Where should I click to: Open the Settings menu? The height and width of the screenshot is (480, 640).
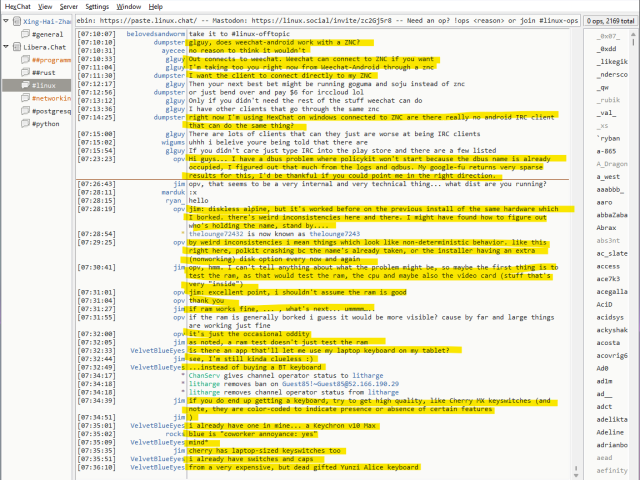point(97,7)
